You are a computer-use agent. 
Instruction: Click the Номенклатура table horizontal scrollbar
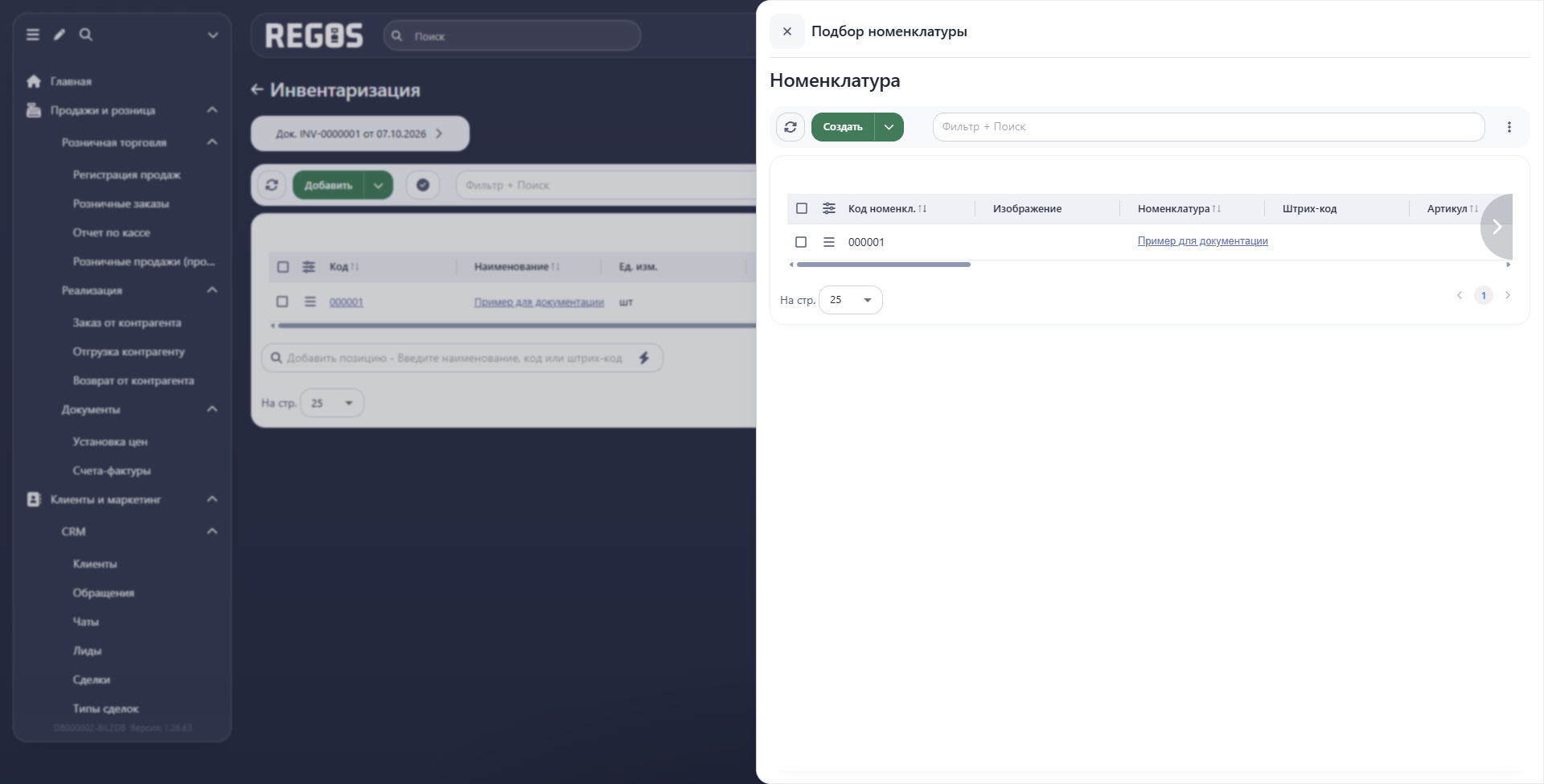883,265
